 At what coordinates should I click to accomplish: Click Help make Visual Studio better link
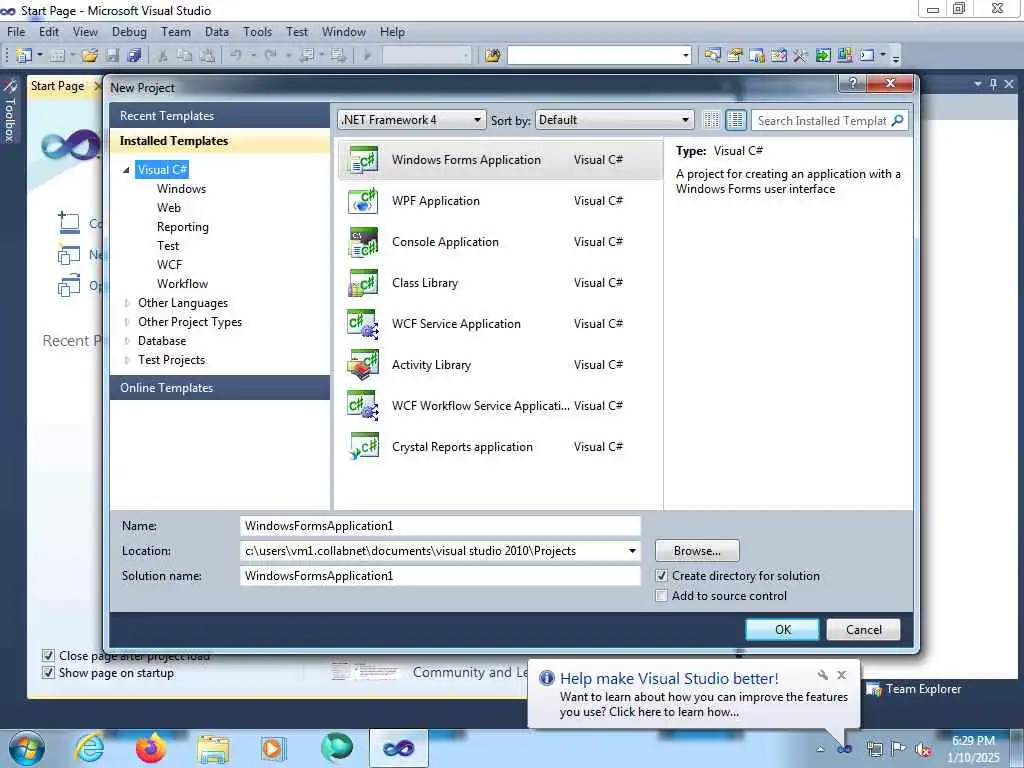point(669,679)
